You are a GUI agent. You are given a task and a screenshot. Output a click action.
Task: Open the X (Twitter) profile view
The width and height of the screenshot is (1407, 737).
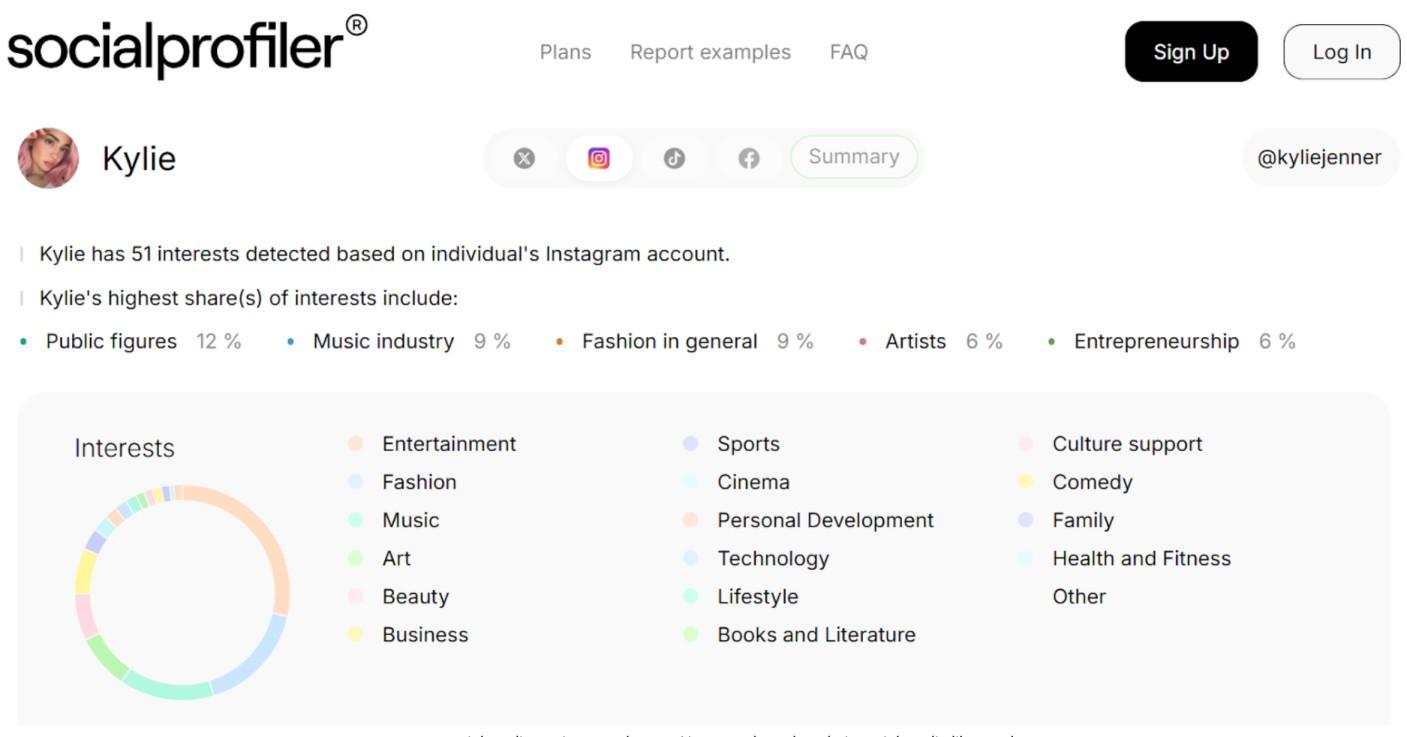(524, 157)
